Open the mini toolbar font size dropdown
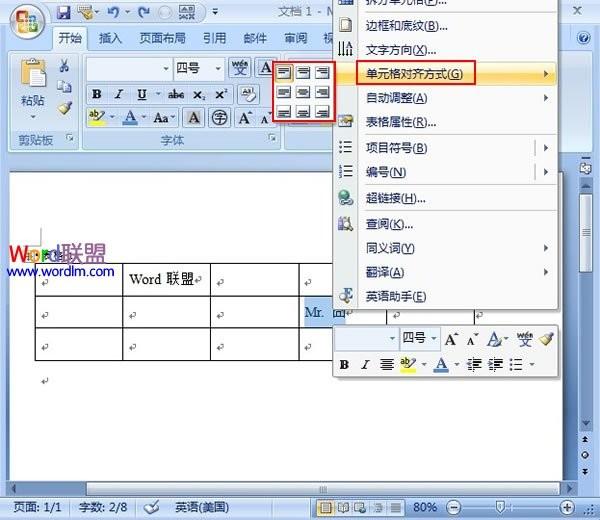600x520 pixels. (434, 338)
